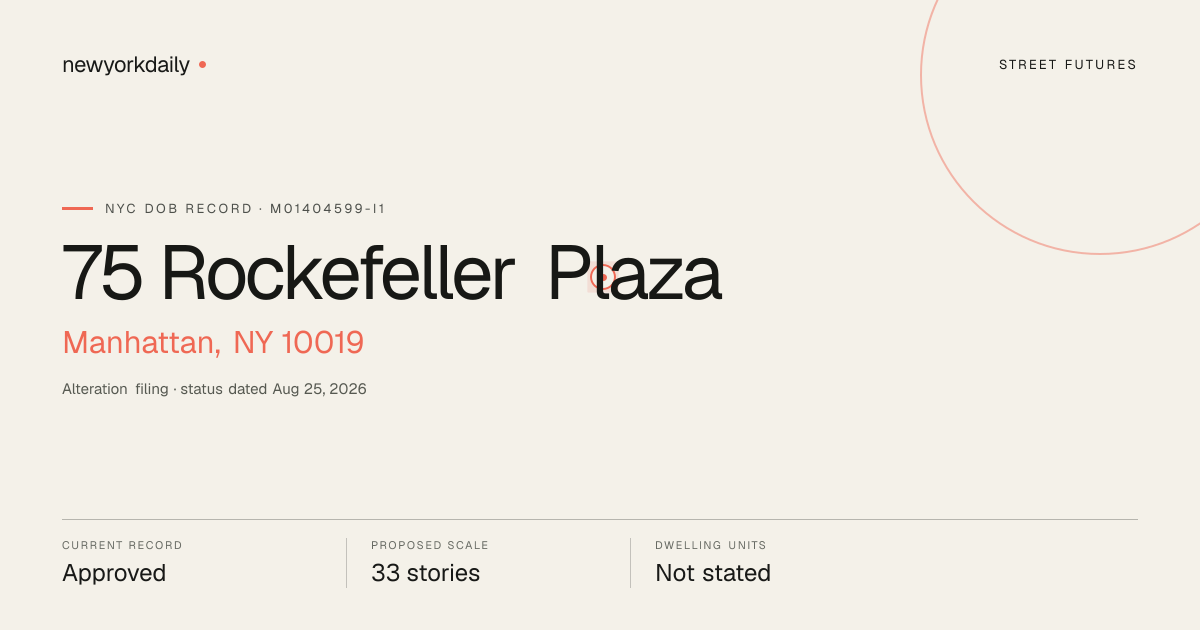Select the NYC DOB RECORD label
The width and height of the screenshot is (1200, 630).
[x=179, y=209]
